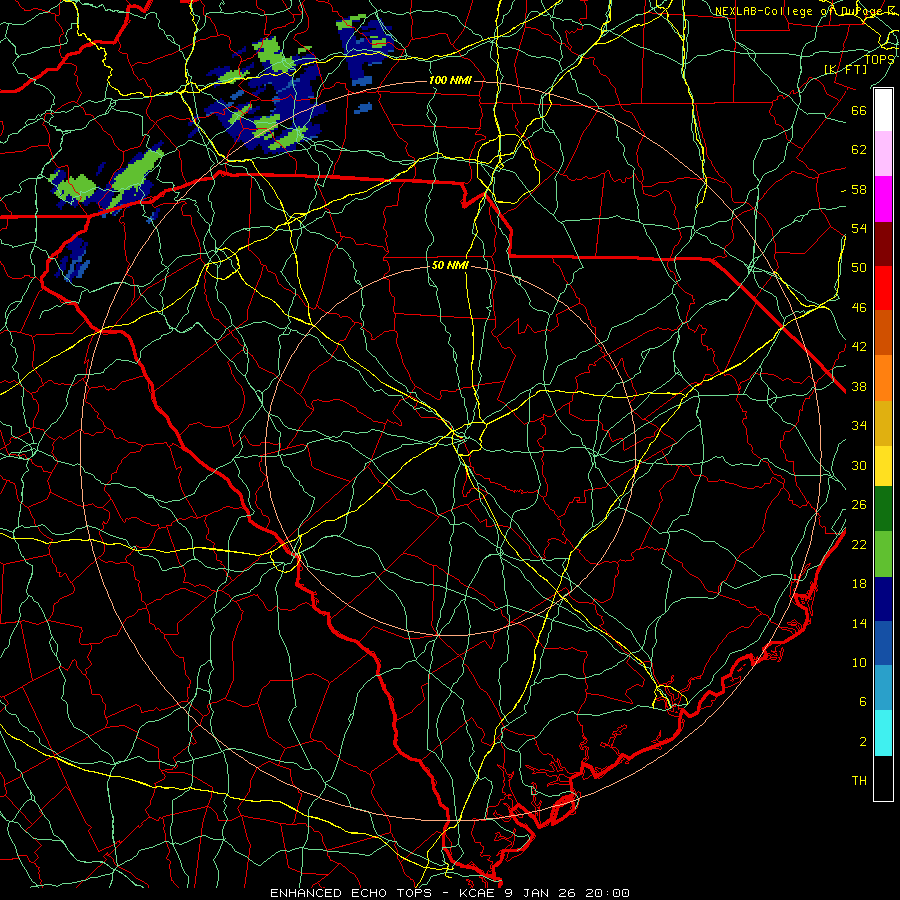Screen dimensions: 900x900
Task: Click the 46 legend value
Action: click(x=859, y=307)
